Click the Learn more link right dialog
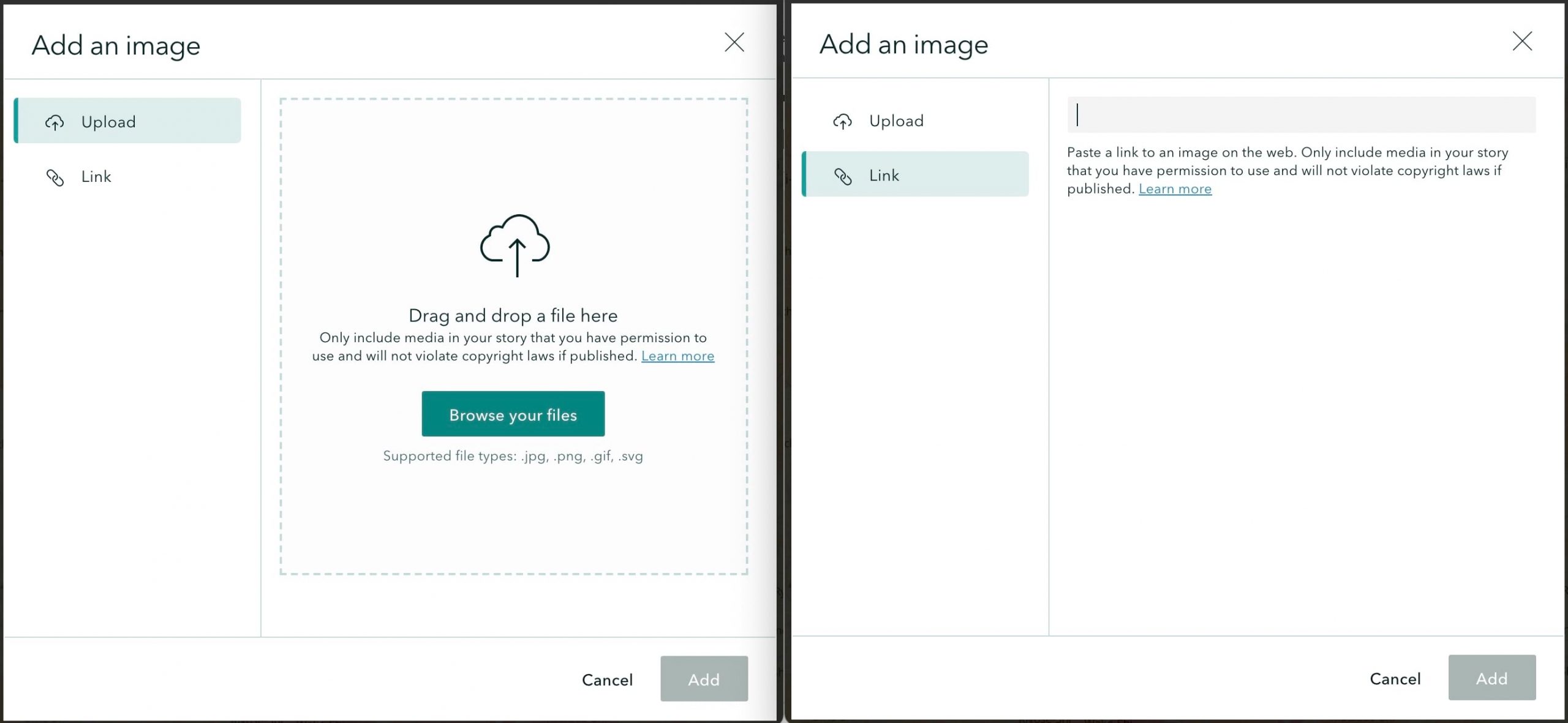 tap(1175, 189)
